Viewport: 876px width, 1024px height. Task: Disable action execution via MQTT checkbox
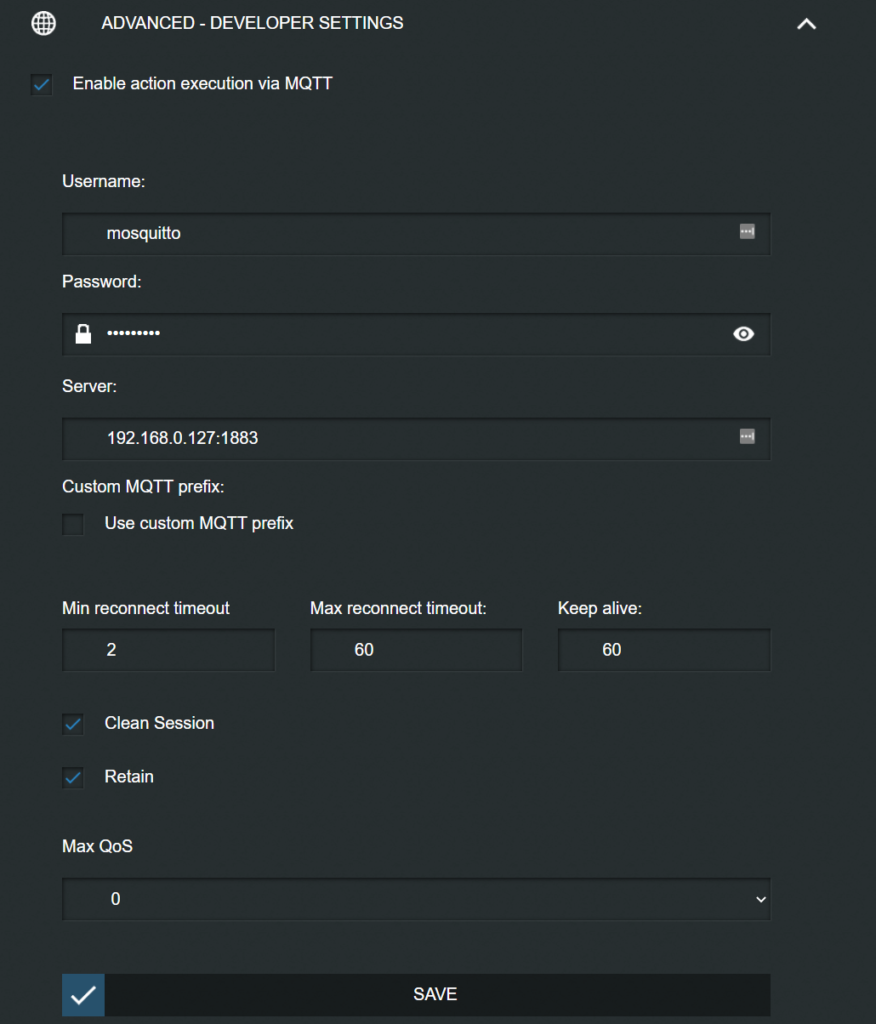pos(42,84)
